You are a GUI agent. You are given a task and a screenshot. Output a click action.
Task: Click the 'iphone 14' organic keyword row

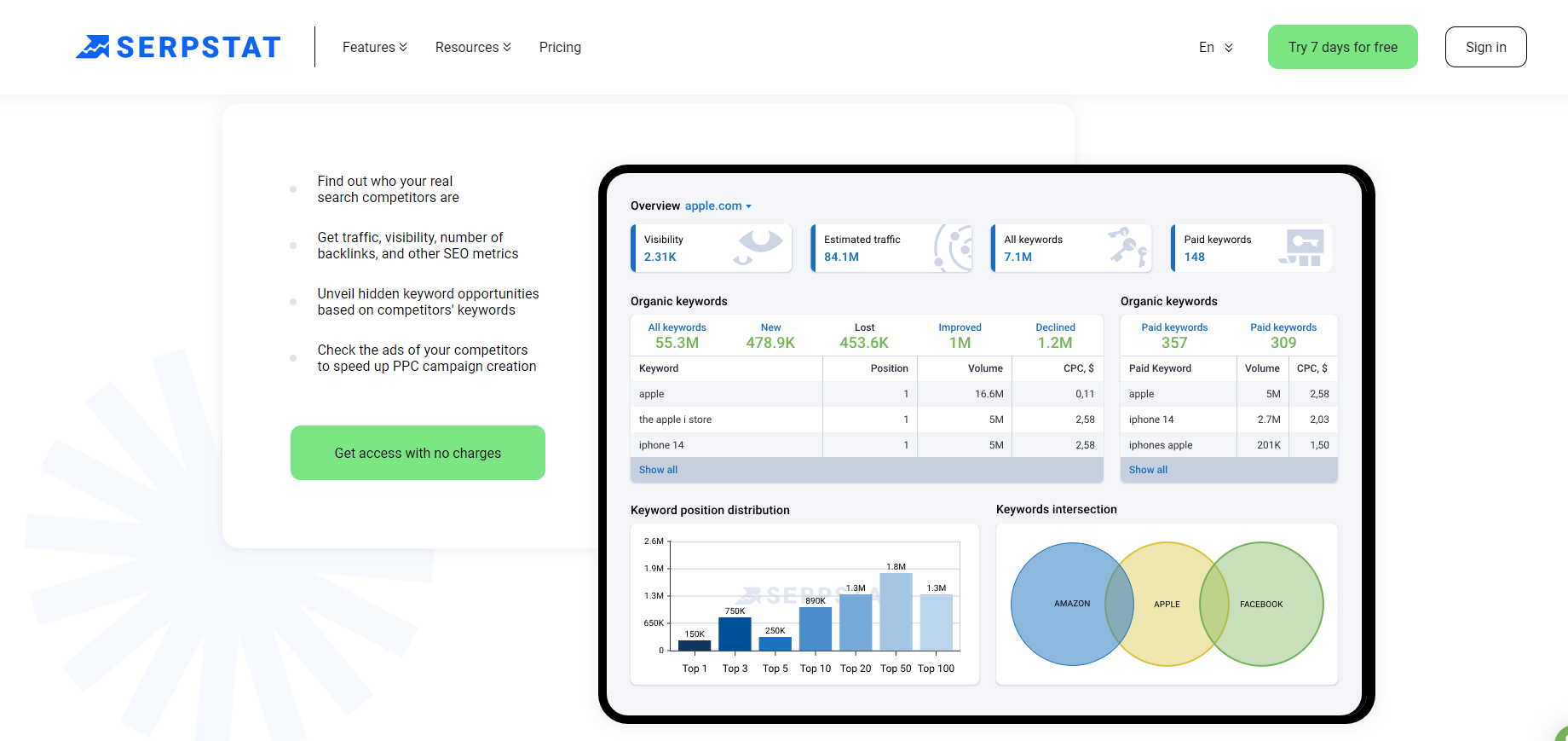(x=867, y=445)
